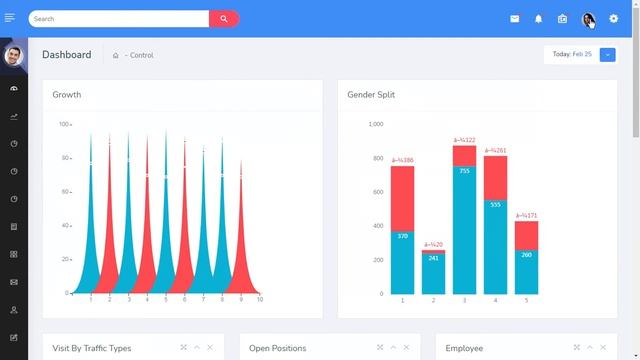Open the user person icon in sidebar
Screen dimensions: 640x360
click(14, 310)
